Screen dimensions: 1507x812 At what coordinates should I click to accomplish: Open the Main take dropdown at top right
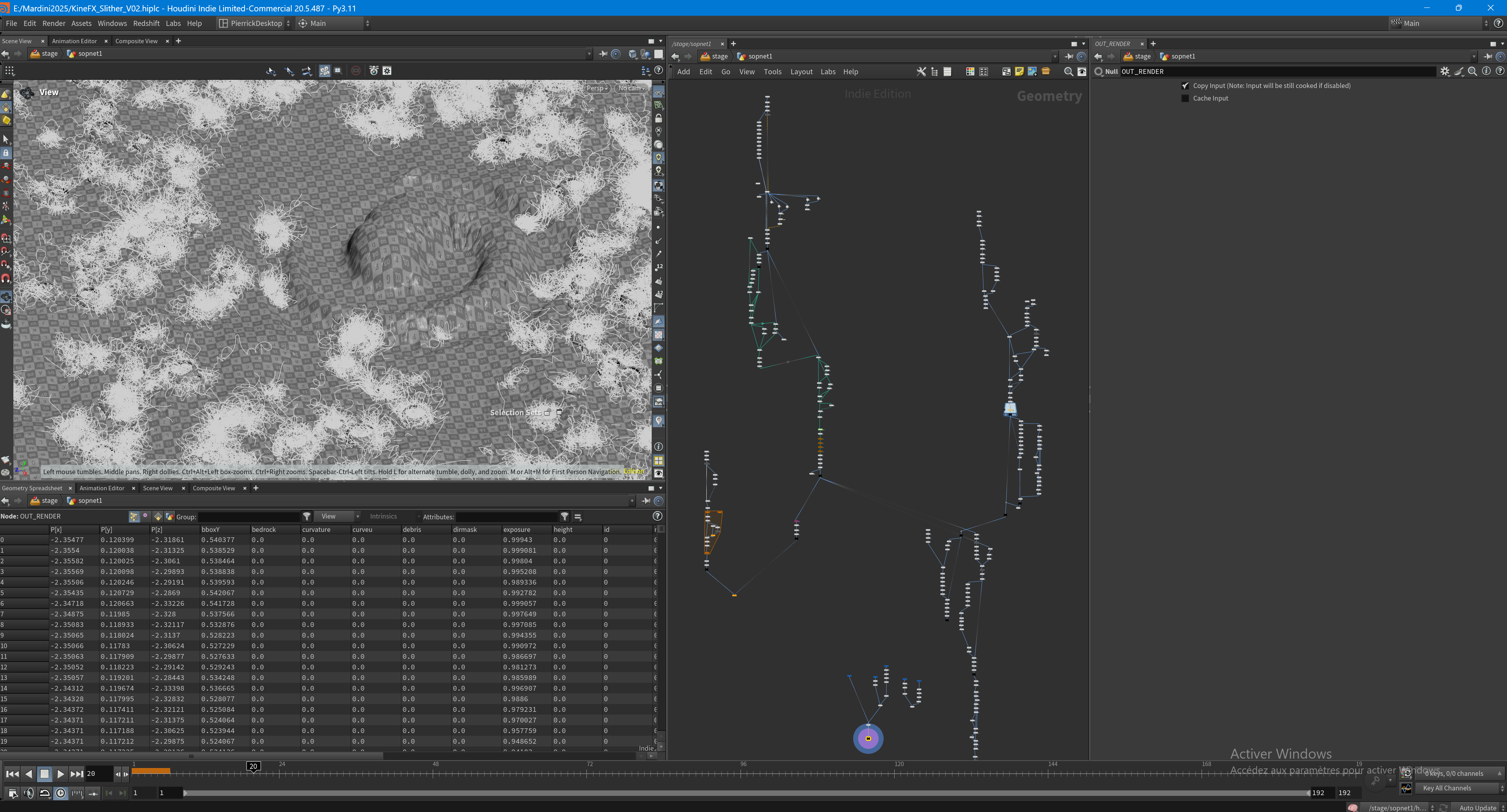(x=1439, y=24)
